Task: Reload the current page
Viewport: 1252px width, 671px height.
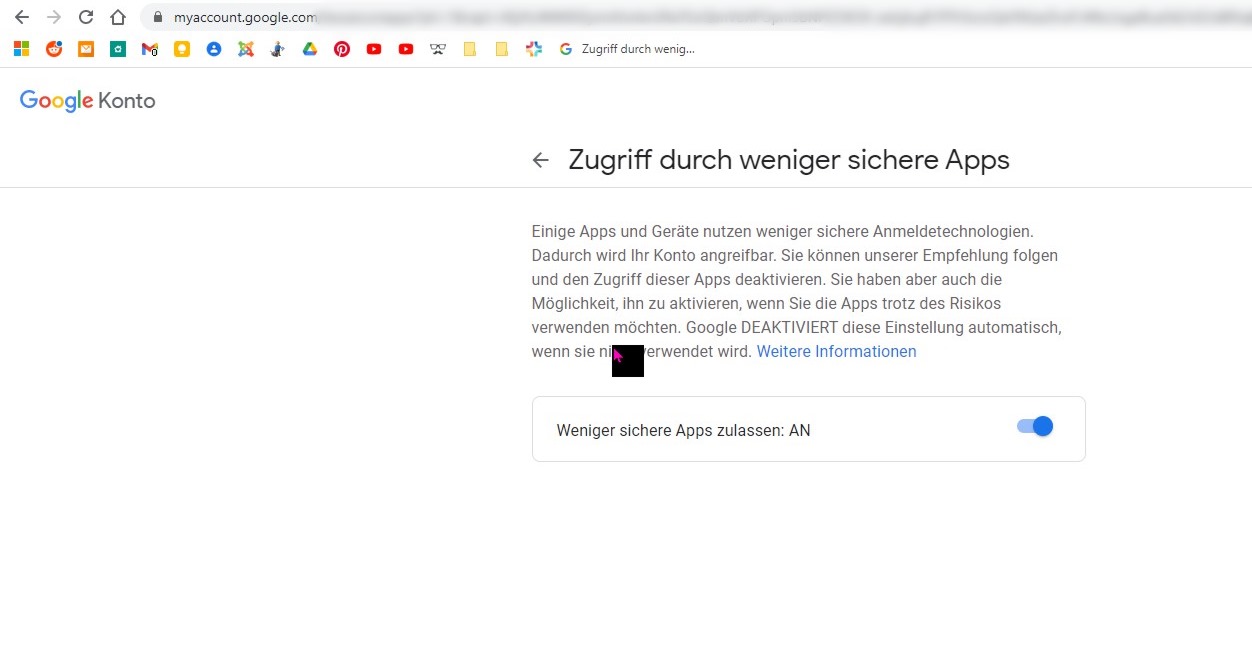Action: (86, 17)
